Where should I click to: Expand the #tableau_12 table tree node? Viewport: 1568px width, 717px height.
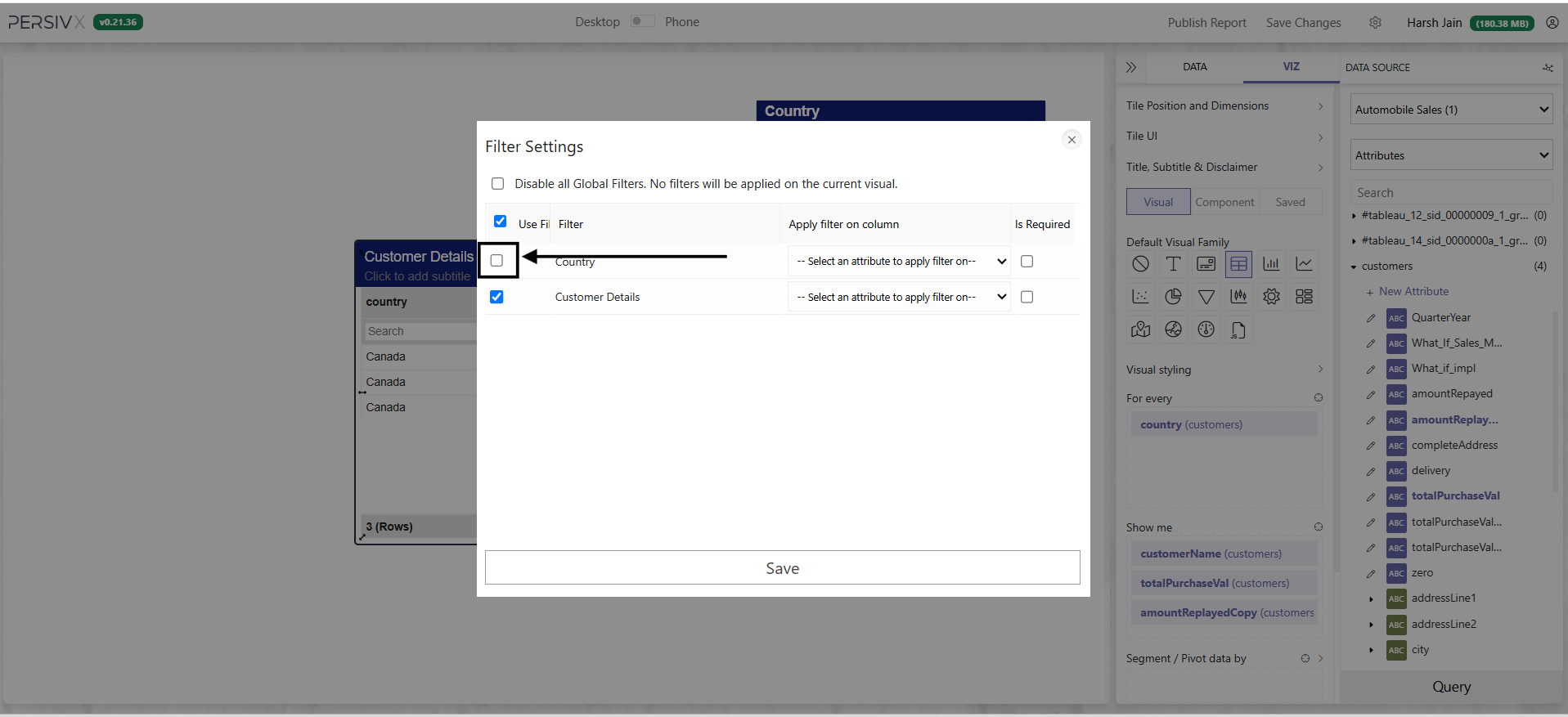coord(1354,216)
